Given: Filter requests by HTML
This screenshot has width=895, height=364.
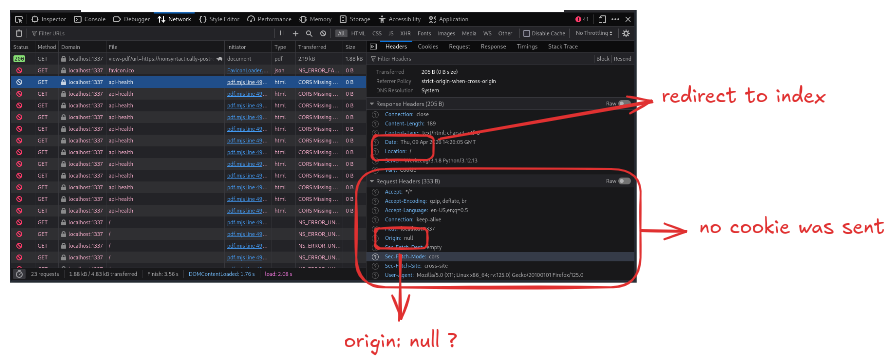Looking at the screenshot, I should tap(358, 34).
